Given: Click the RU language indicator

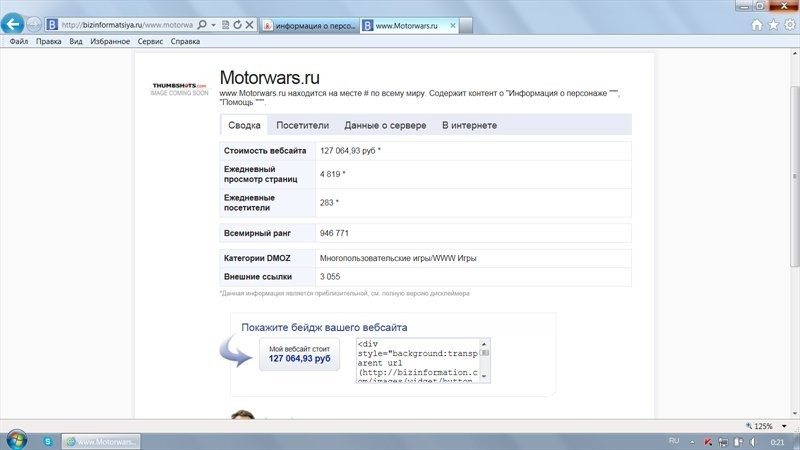Looking at the screenshot, I should tap(674, 441).
